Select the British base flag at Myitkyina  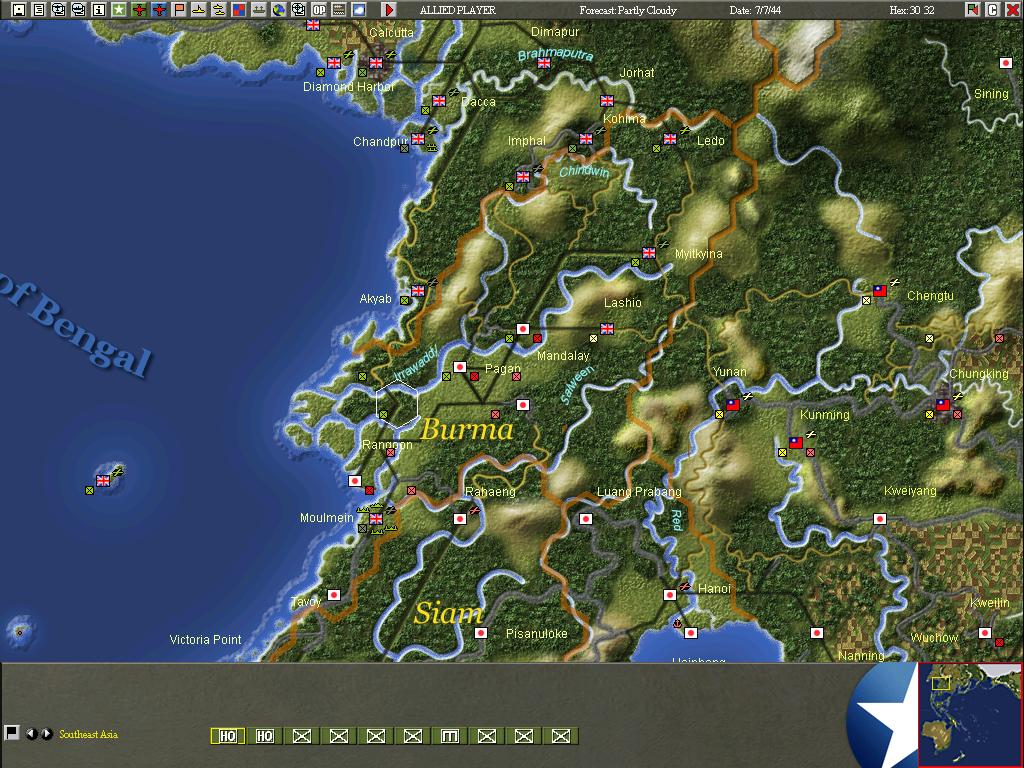(x=648, y=253)
